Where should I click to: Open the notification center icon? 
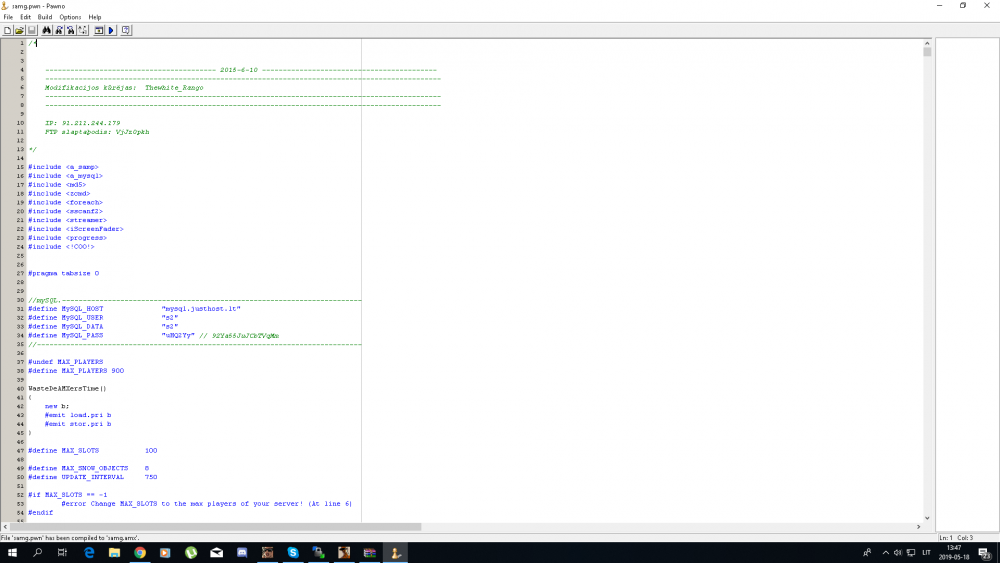click(985, 552)
